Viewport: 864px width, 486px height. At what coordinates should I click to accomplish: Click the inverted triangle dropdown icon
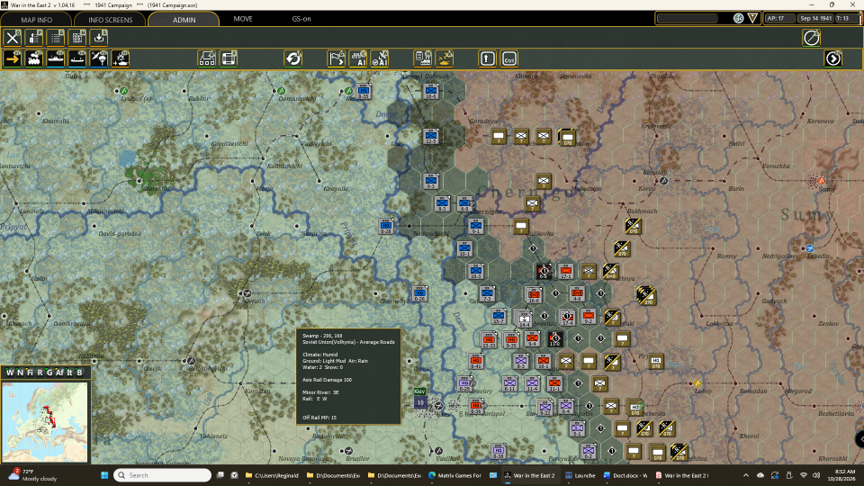[753, 18]
